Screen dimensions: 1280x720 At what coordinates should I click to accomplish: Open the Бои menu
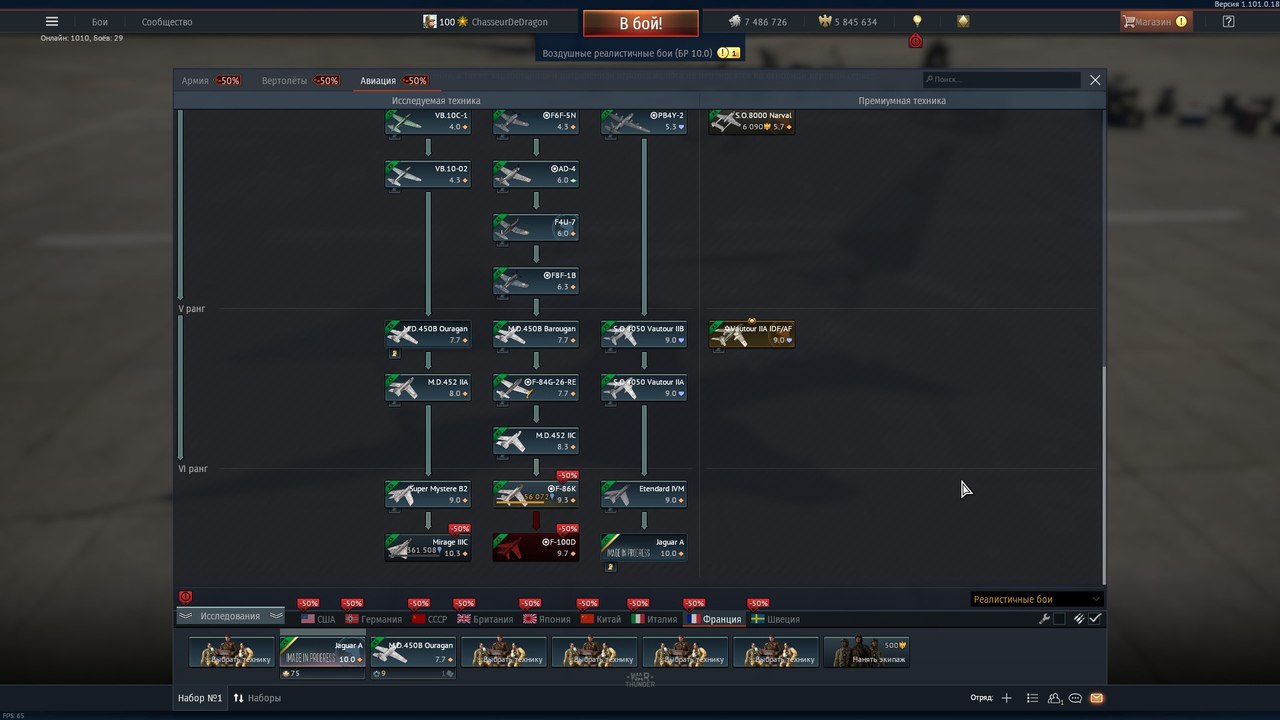pyautogui.click(x=100, y=22)
